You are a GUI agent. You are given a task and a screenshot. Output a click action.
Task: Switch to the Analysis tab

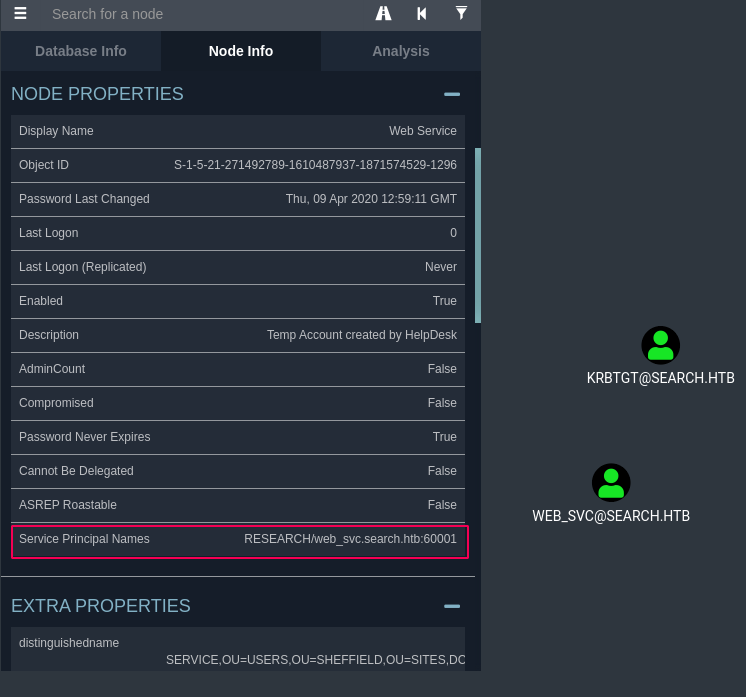(400, 51)
